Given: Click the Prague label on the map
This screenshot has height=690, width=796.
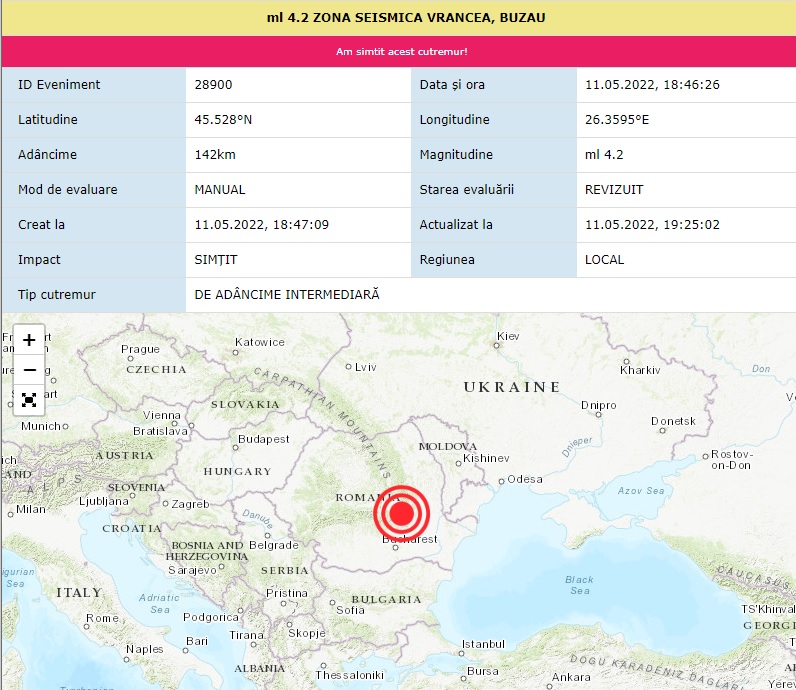Looking at the screenshot, I should click(x=140, y=349).
